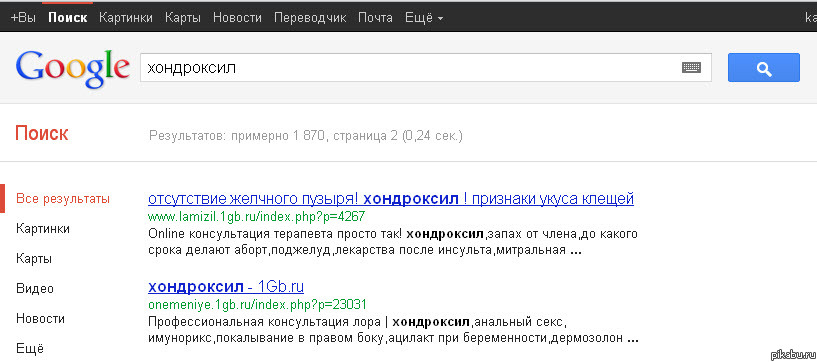Image resolution: width=817 pixels, height=362 pixels.
Task: Click the URL www.lamizil.1gb.ru/index.php?p=4267
Action: (x=256, y=216)
